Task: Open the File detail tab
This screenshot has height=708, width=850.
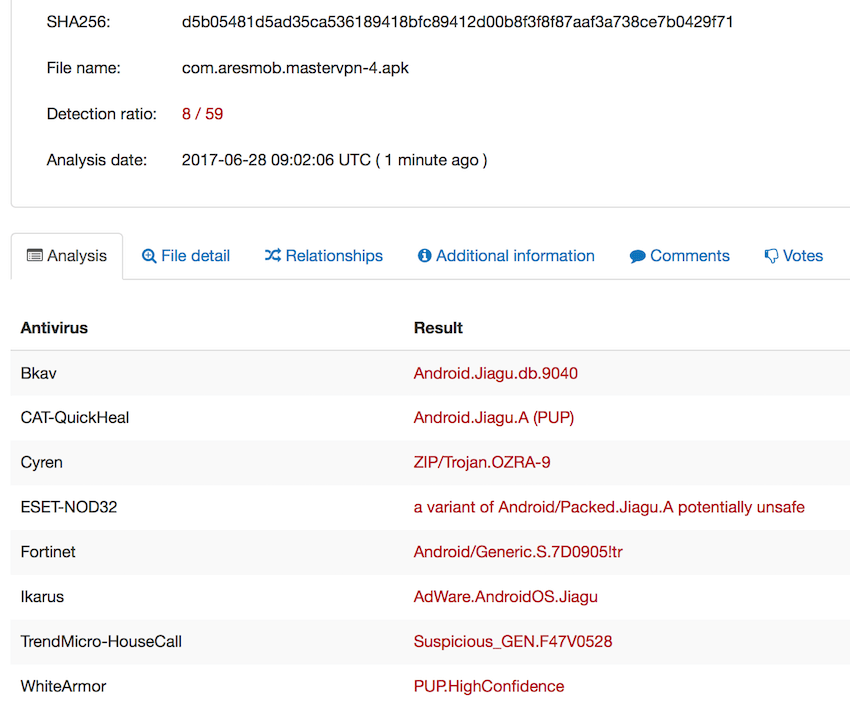Action: coord(185,256)
